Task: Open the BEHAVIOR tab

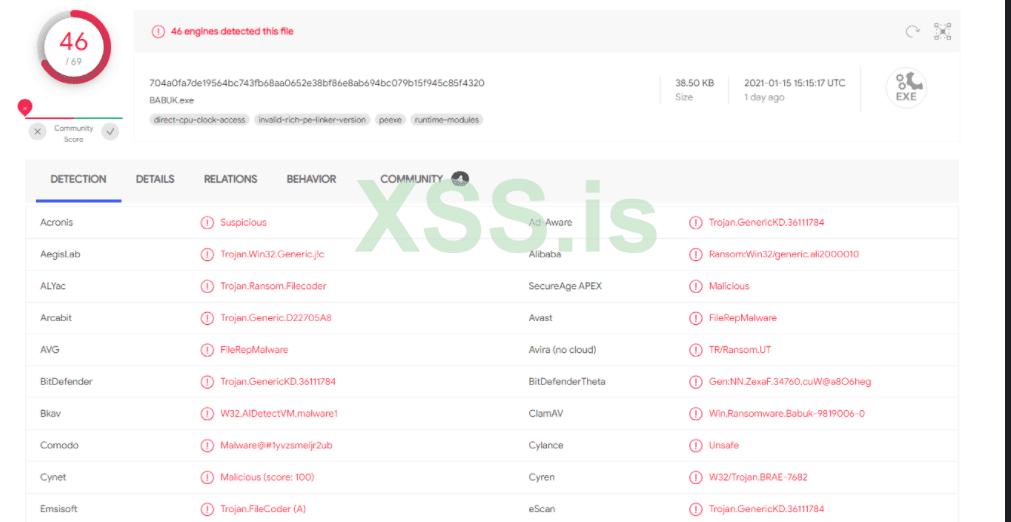Action: (311, 179)
